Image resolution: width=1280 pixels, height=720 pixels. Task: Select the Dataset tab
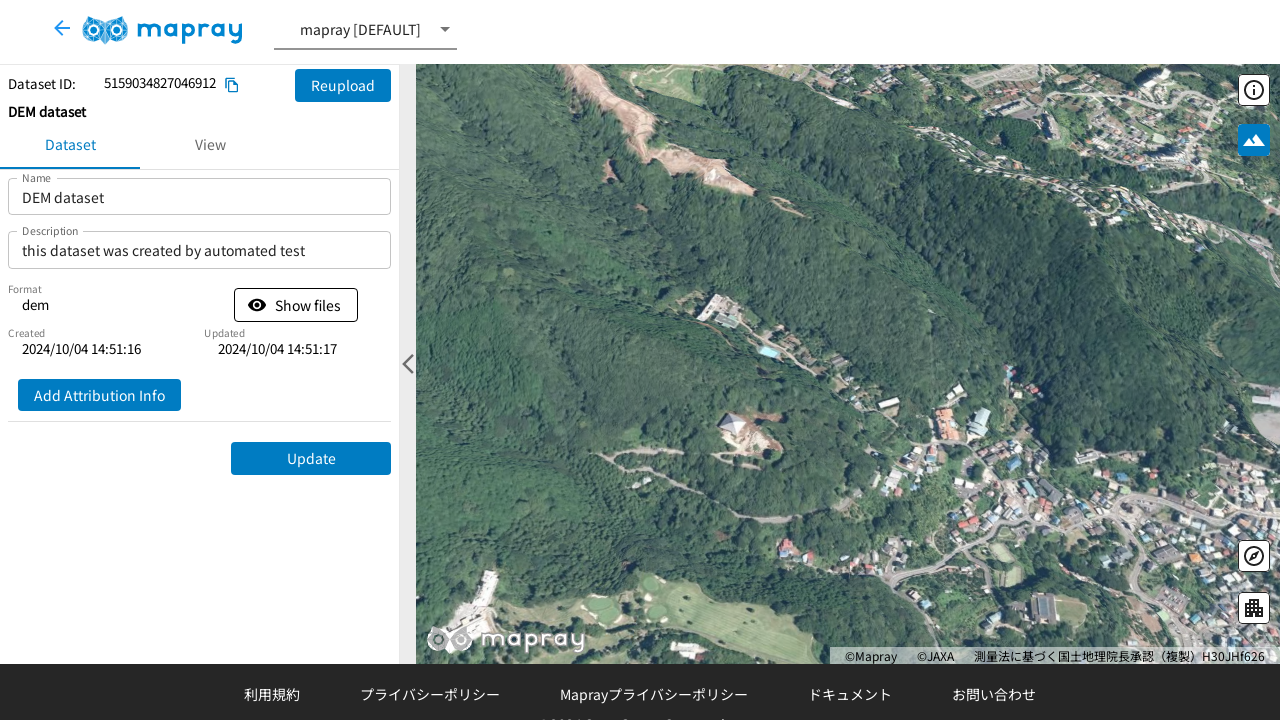coord(70,145)
